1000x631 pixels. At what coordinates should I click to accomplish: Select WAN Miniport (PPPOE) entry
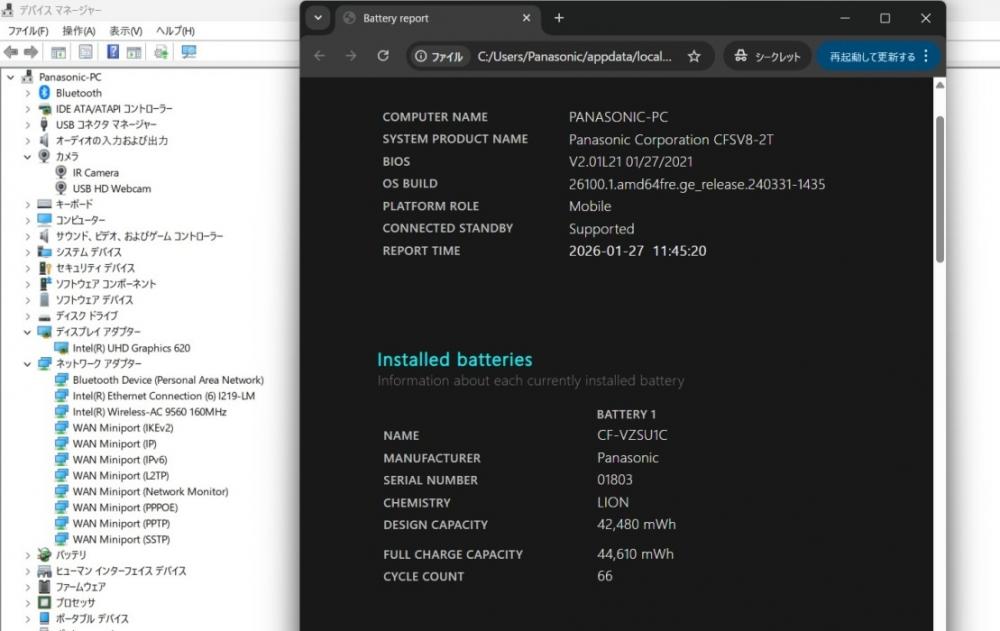(x=125, y=507)
